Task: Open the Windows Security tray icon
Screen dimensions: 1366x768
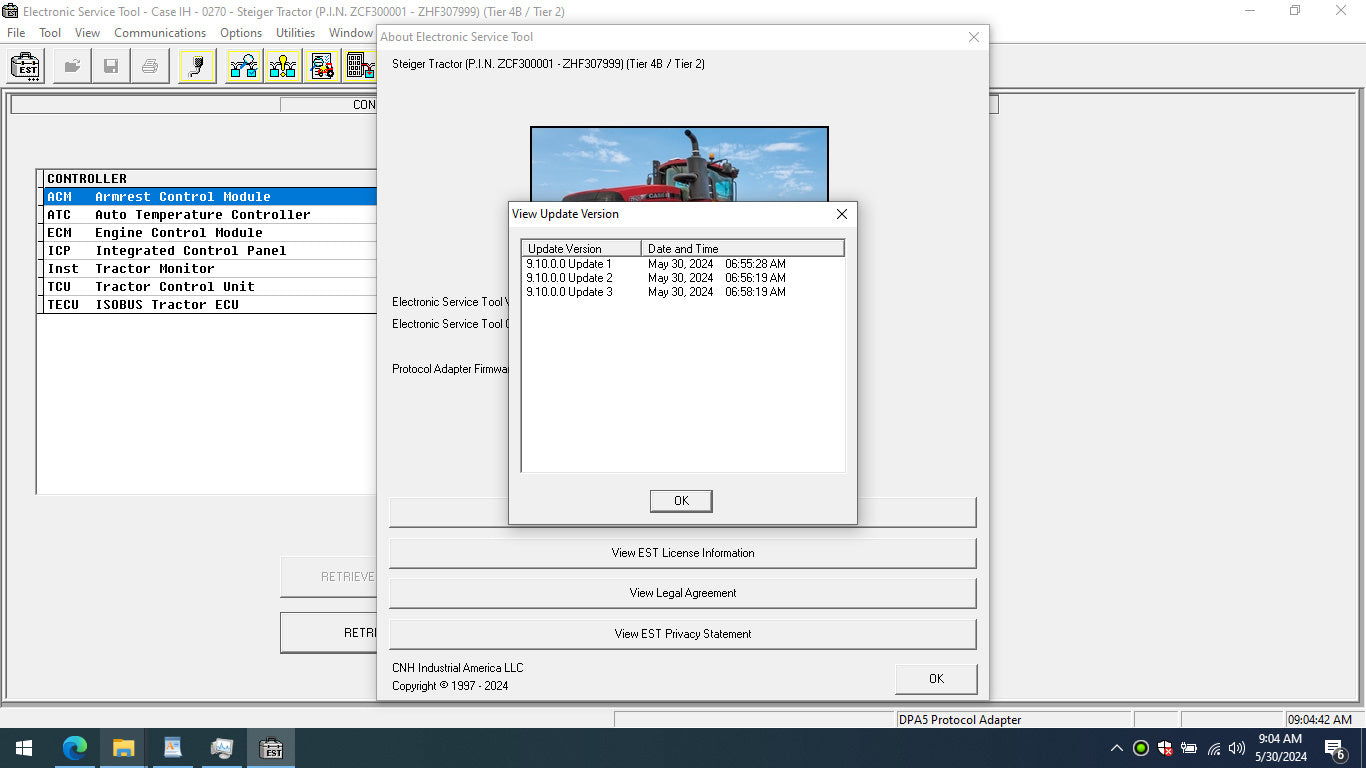Action: pyautogui.click(x=1165, y=748)
